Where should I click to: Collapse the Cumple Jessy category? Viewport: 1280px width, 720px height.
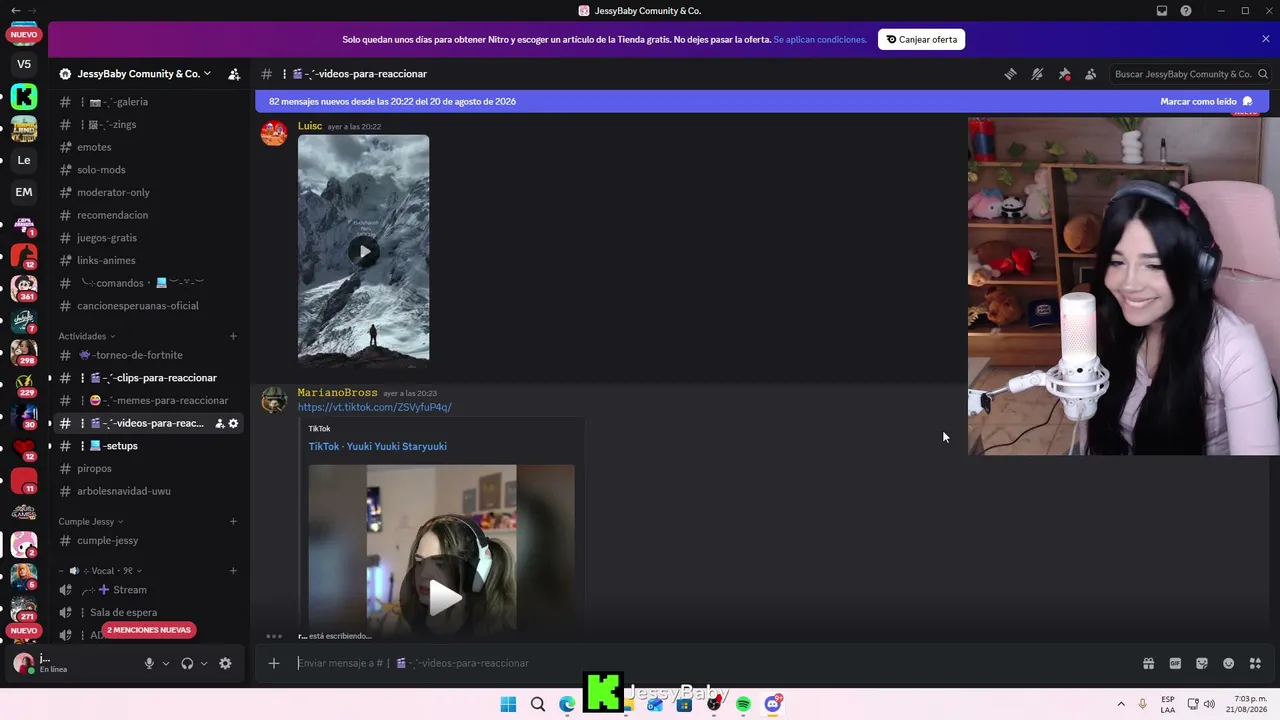[91, 521]
